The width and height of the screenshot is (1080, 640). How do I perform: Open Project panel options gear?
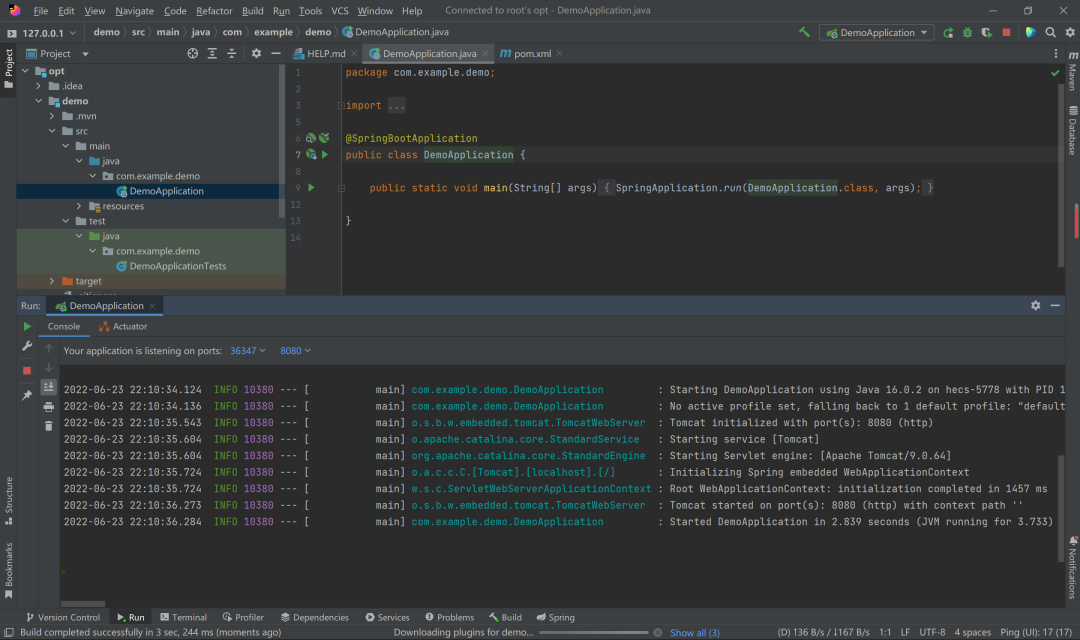pyautogui.click(x=256, y=54)
